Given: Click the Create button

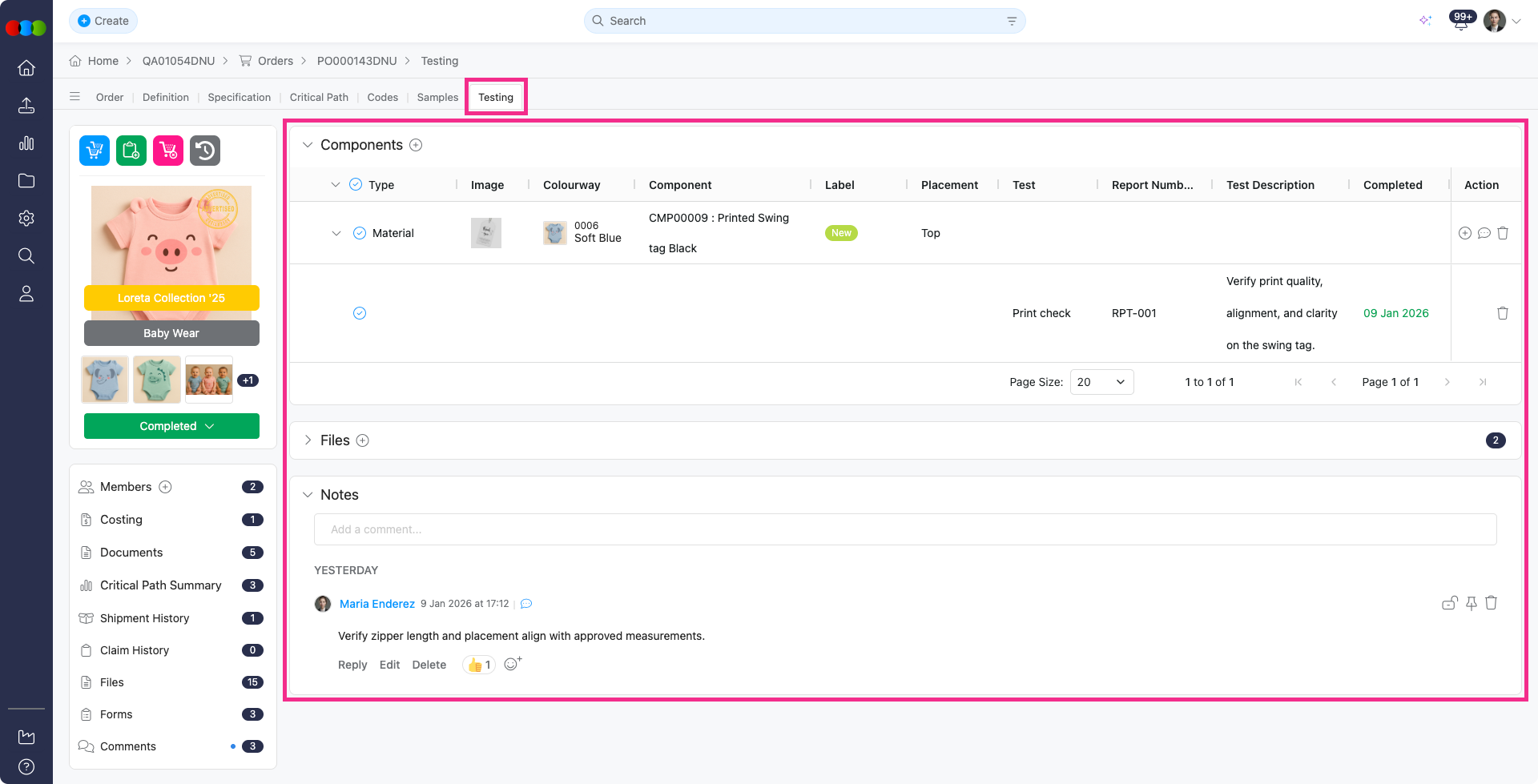Looking at the screenshot, I should click(x=103, y=21).
